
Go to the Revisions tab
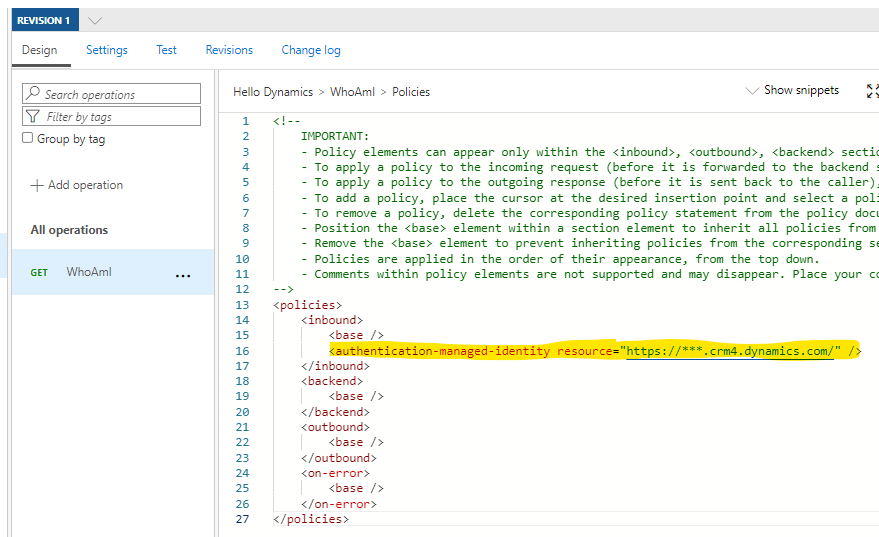(229, 50)
